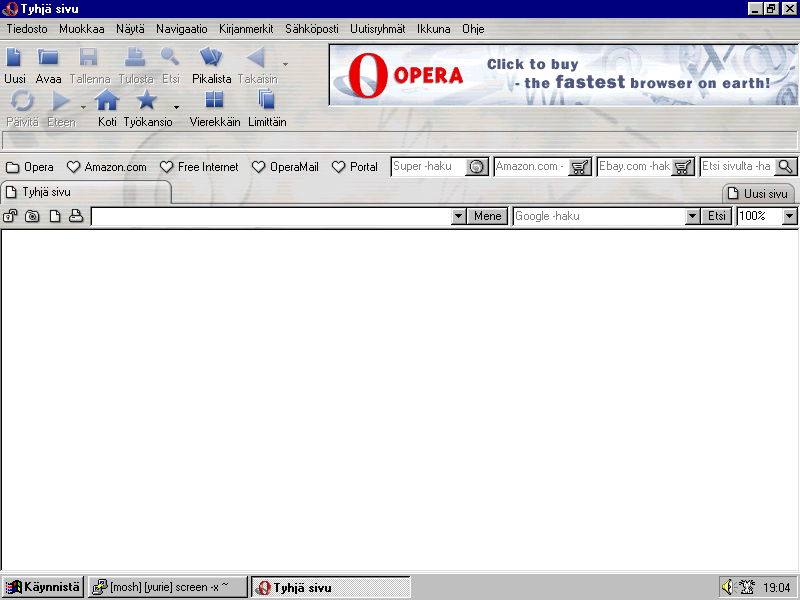
Task: Switch to mosh screen taskbar window
Action: point(167,587)
